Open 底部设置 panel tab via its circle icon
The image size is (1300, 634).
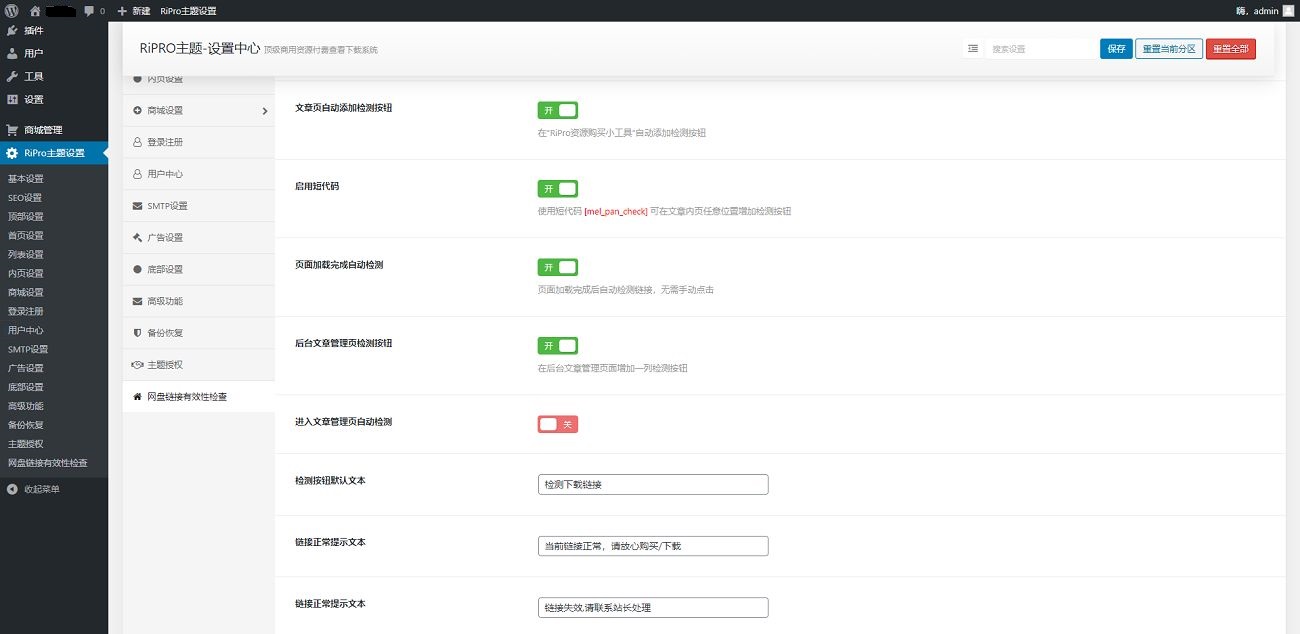pos(137,269)
